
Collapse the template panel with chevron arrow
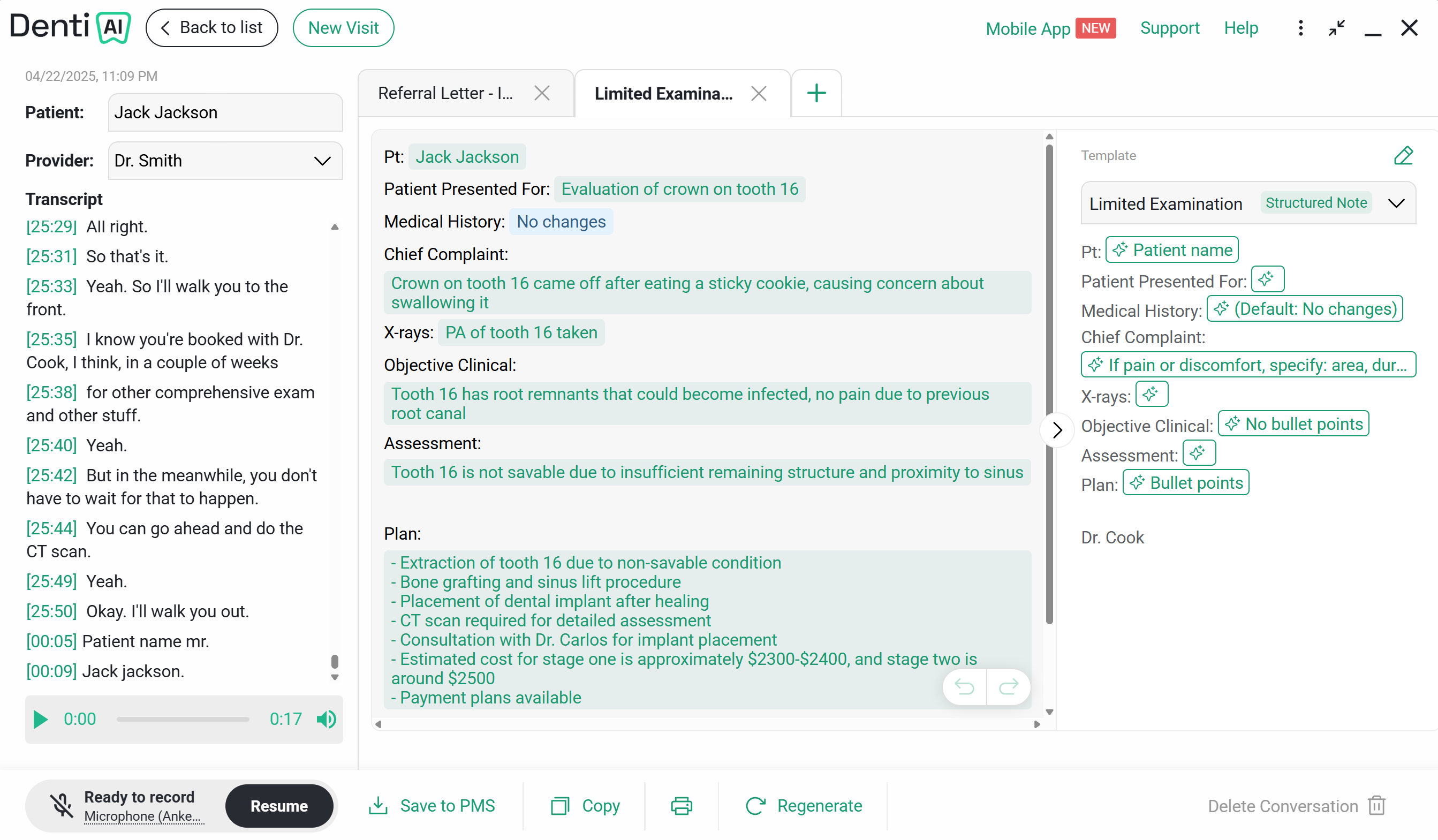(x=1057, y=430)
